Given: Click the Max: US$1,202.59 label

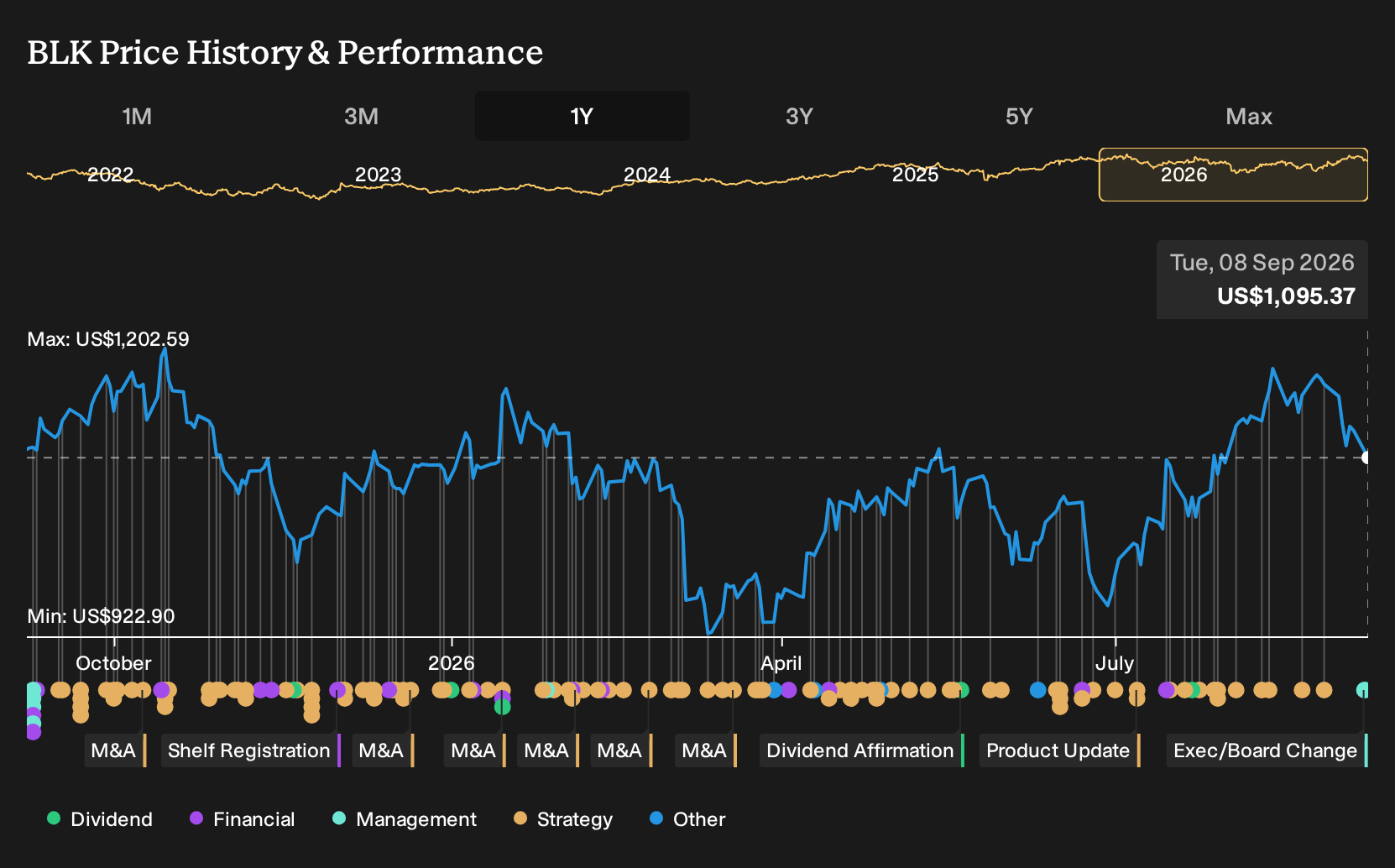Looking at the screenshot, I should (x=108, y=339).
